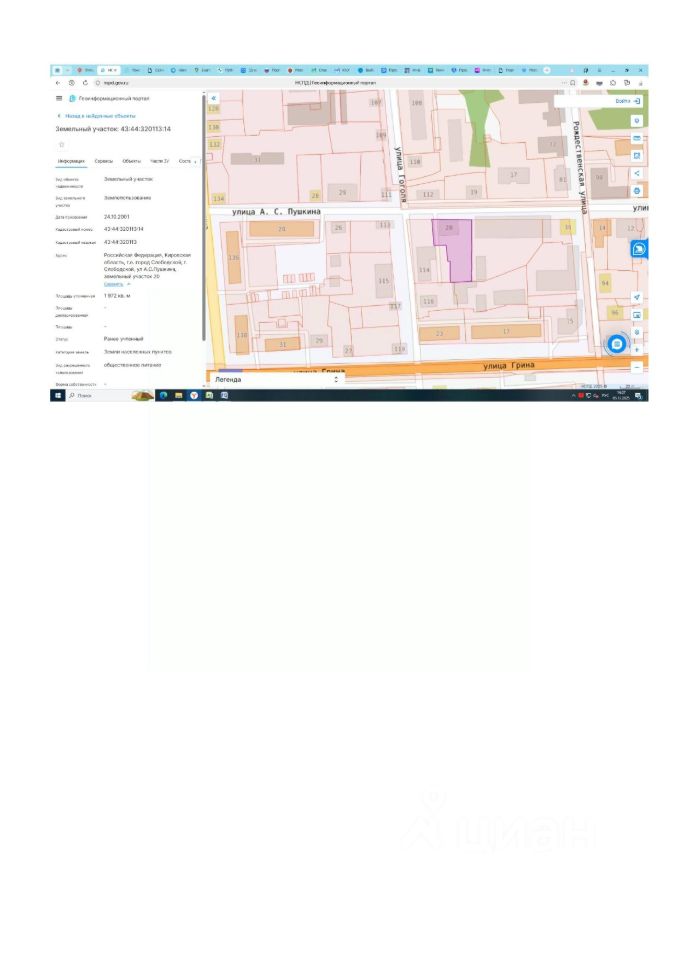Click the area value 1 972 кв. м
The image size is (678, 960).
coord(117,296)
